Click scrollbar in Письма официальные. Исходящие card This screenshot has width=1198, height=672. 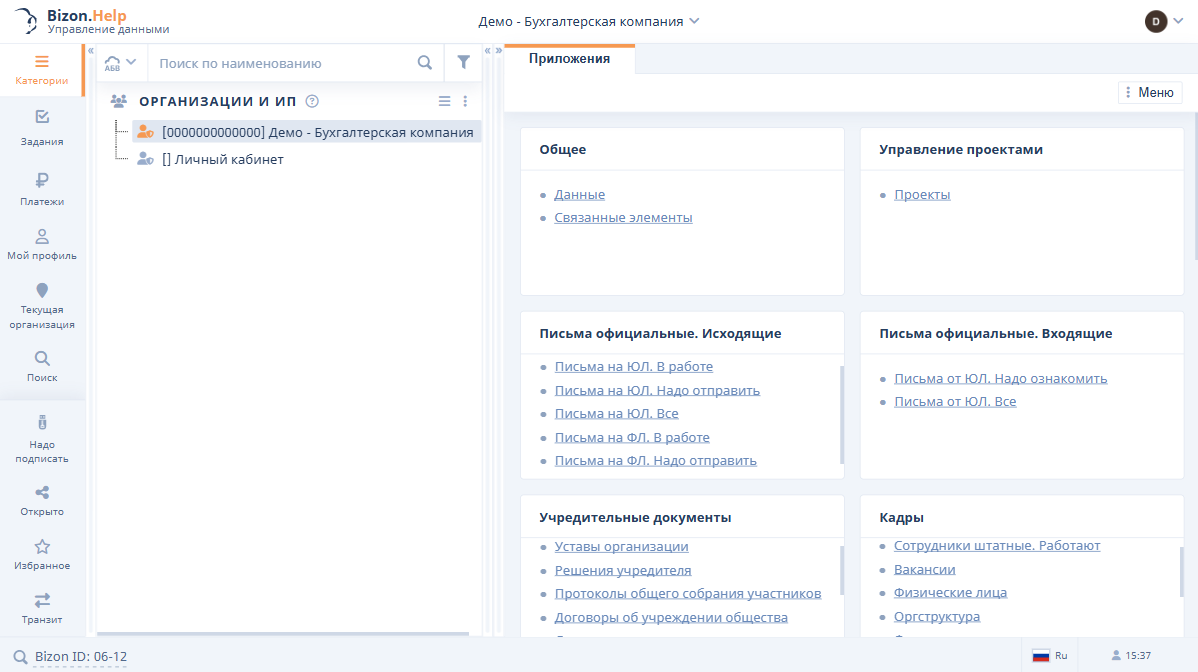842,415
